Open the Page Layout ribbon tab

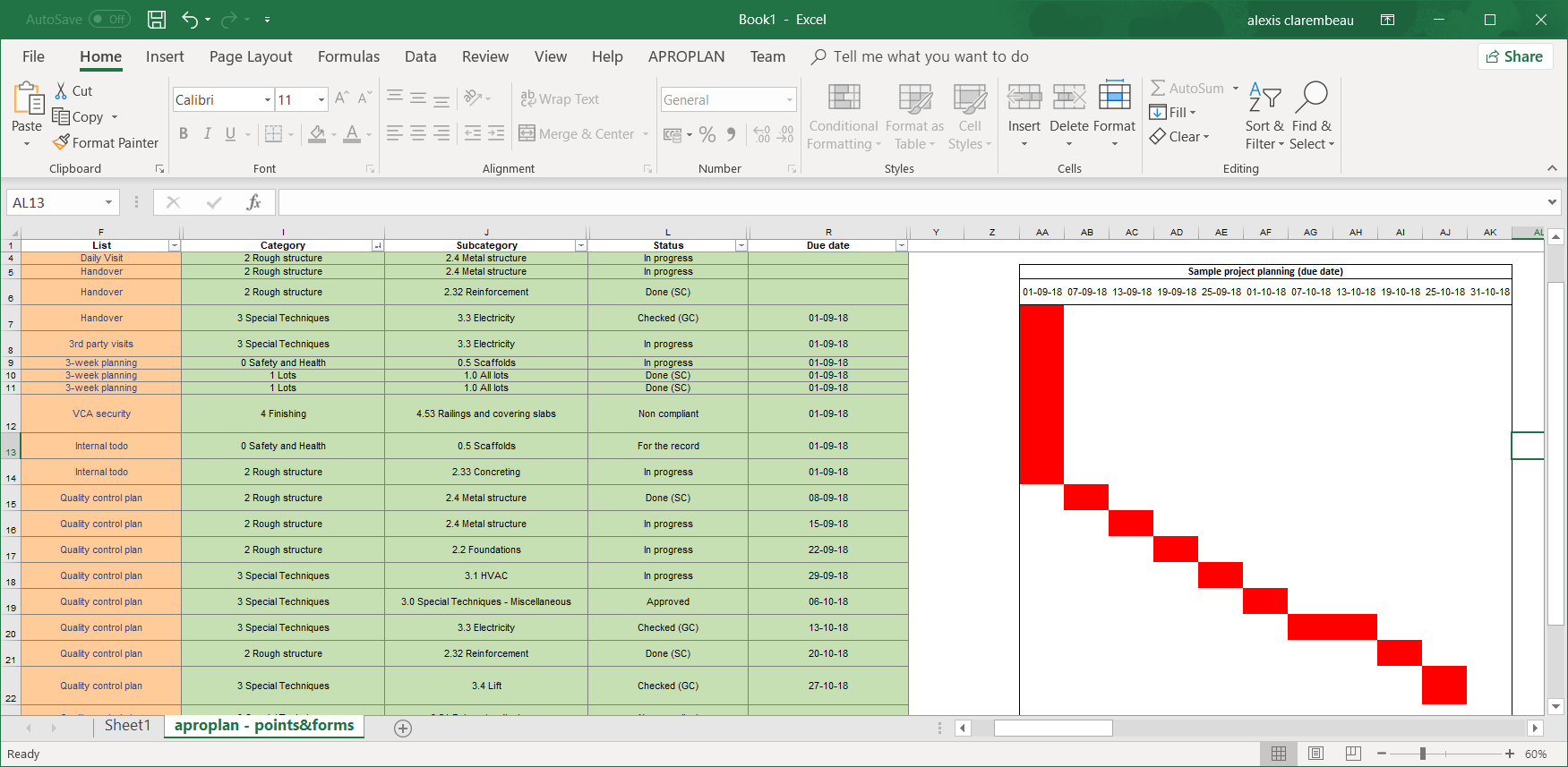pos(251,56)
